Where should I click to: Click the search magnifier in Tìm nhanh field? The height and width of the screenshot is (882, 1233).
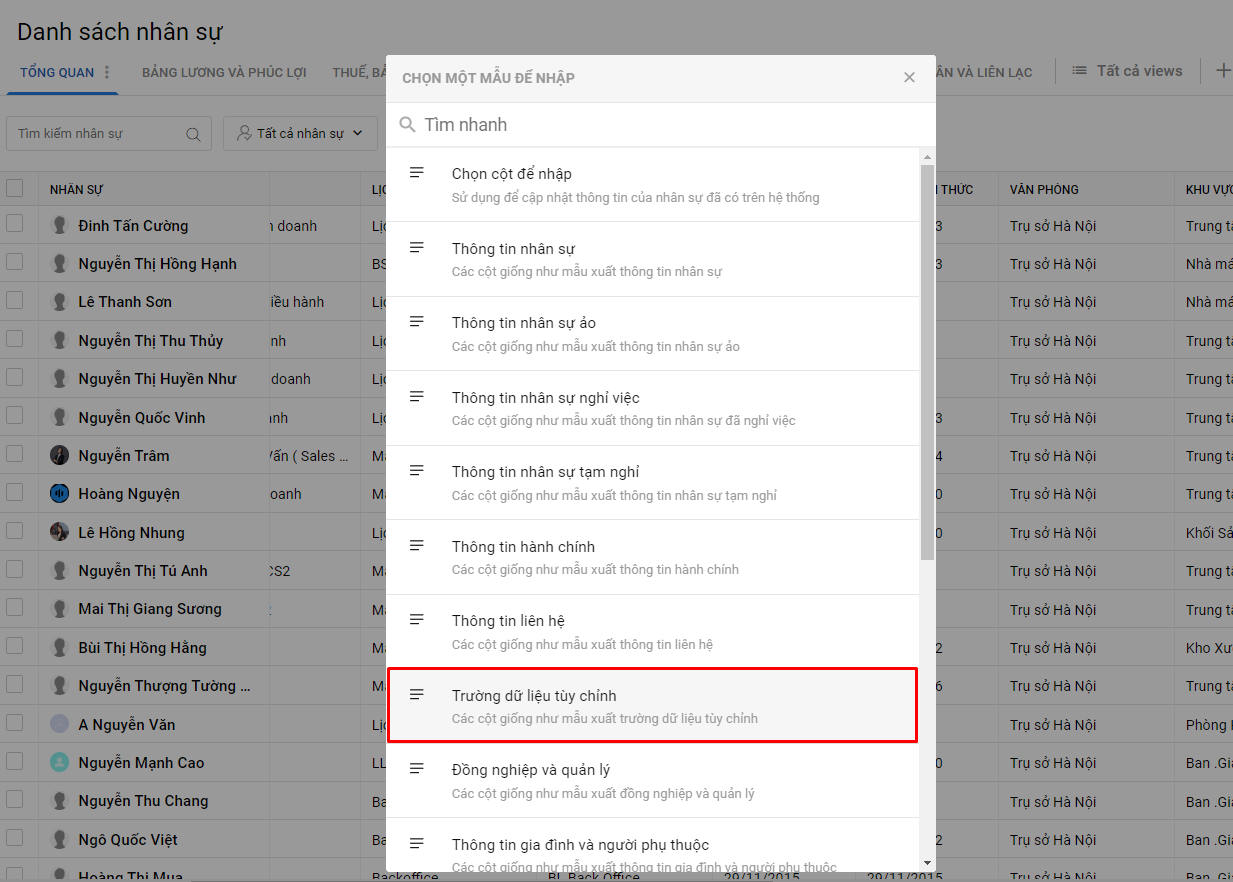pyautogui.click(x=407, y=125)
